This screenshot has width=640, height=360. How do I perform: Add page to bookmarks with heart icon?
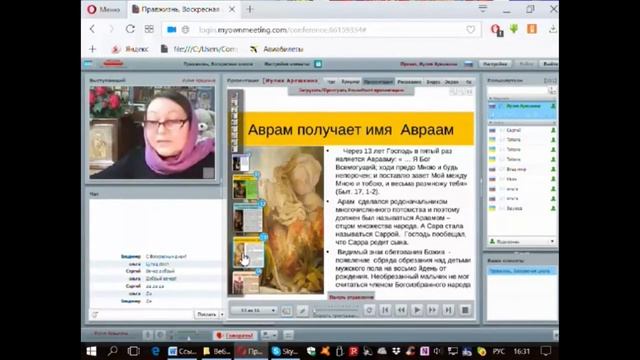[x=471, y=29]
